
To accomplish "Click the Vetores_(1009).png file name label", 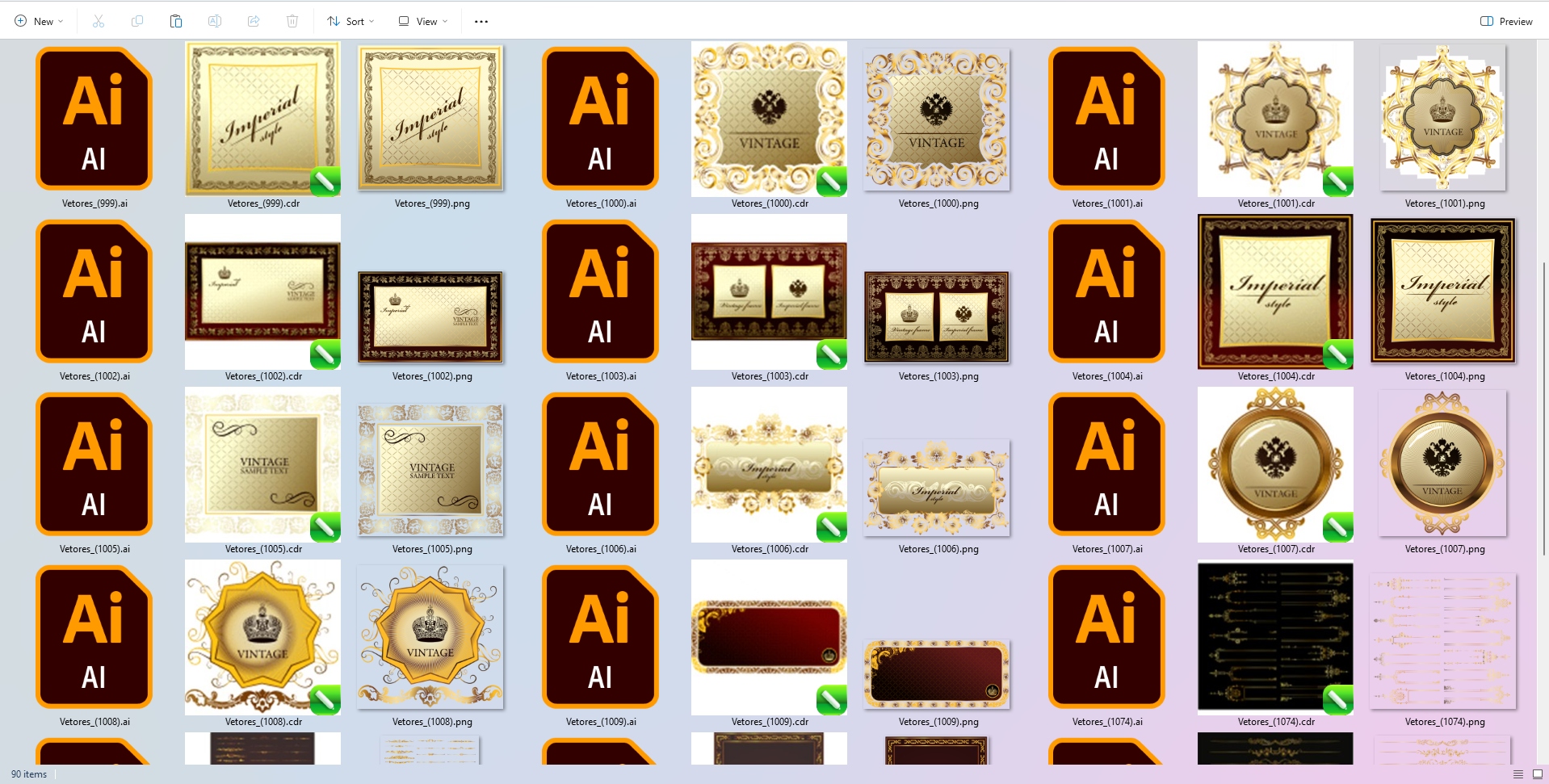I will [x=938, y=722].
